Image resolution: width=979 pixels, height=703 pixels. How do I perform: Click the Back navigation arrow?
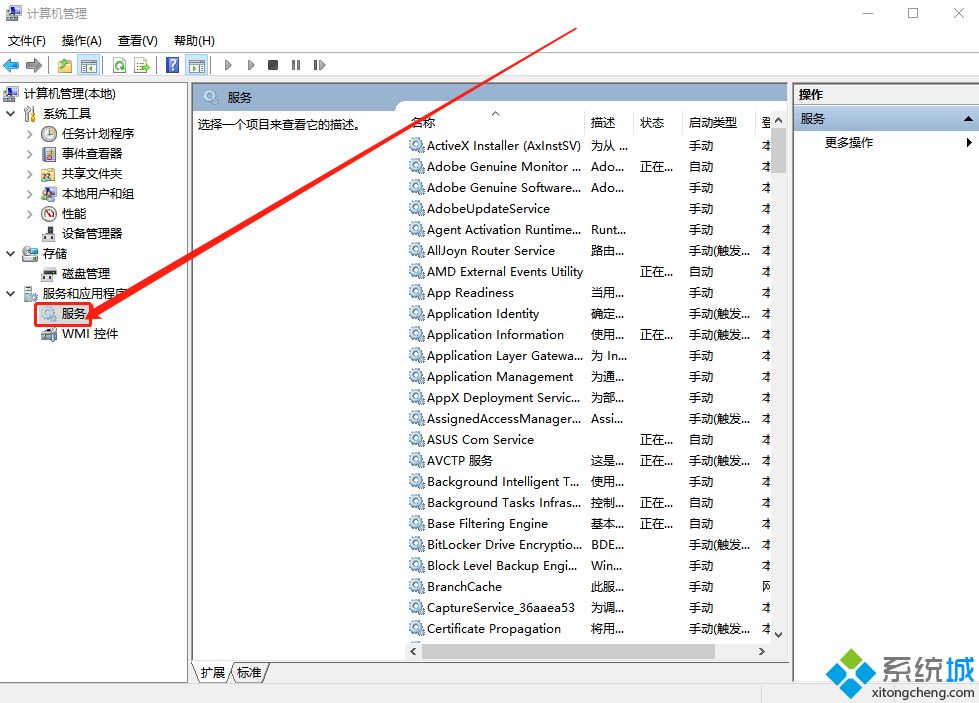pos(11,65)
